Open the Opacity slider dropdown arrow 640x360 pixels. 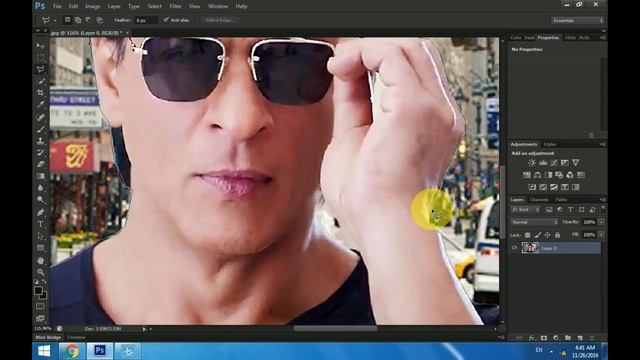[601, 222]
